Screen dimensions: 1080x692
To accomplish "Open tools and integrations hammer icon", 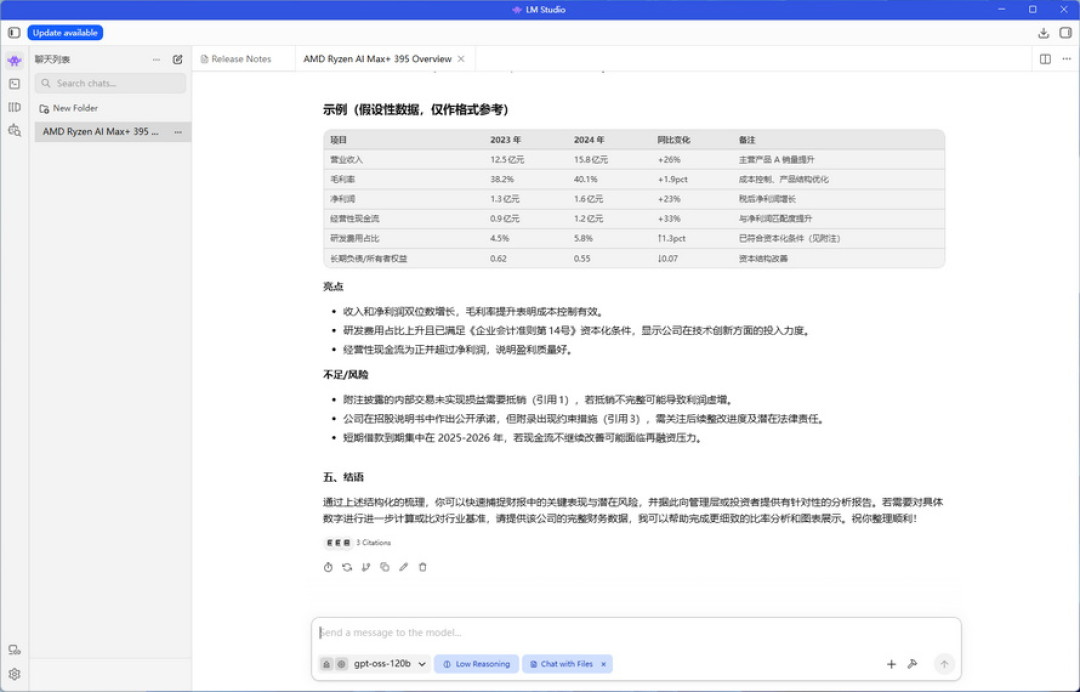I will click(913, 664).
